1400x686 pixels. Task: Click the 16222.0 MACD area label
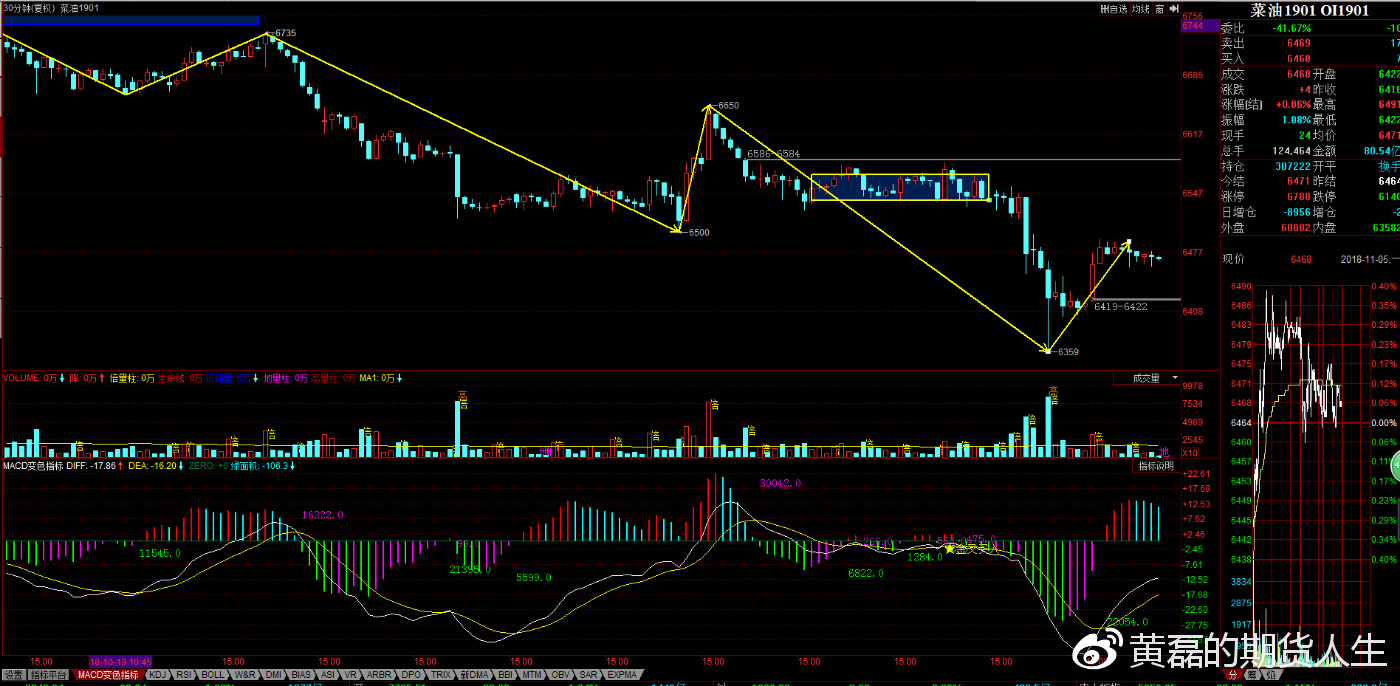pyautogui.click(x=323, y=515)
